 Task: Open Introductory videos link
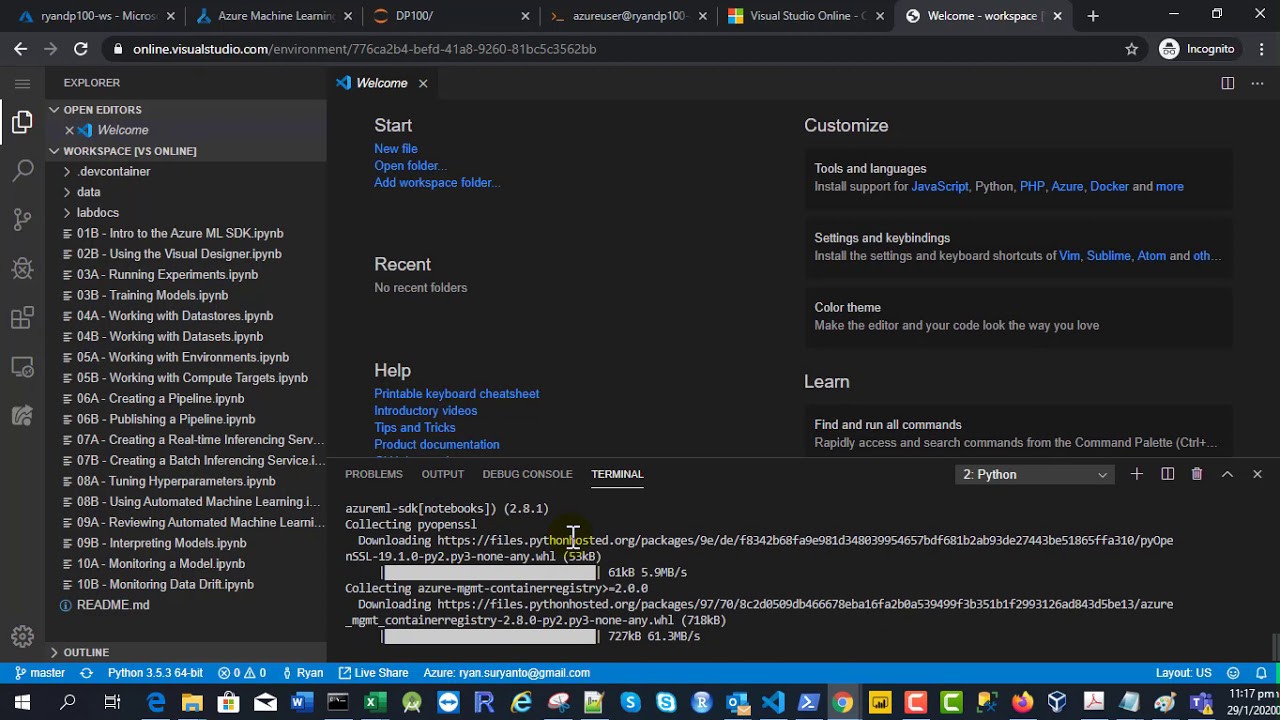click(425, 411)
